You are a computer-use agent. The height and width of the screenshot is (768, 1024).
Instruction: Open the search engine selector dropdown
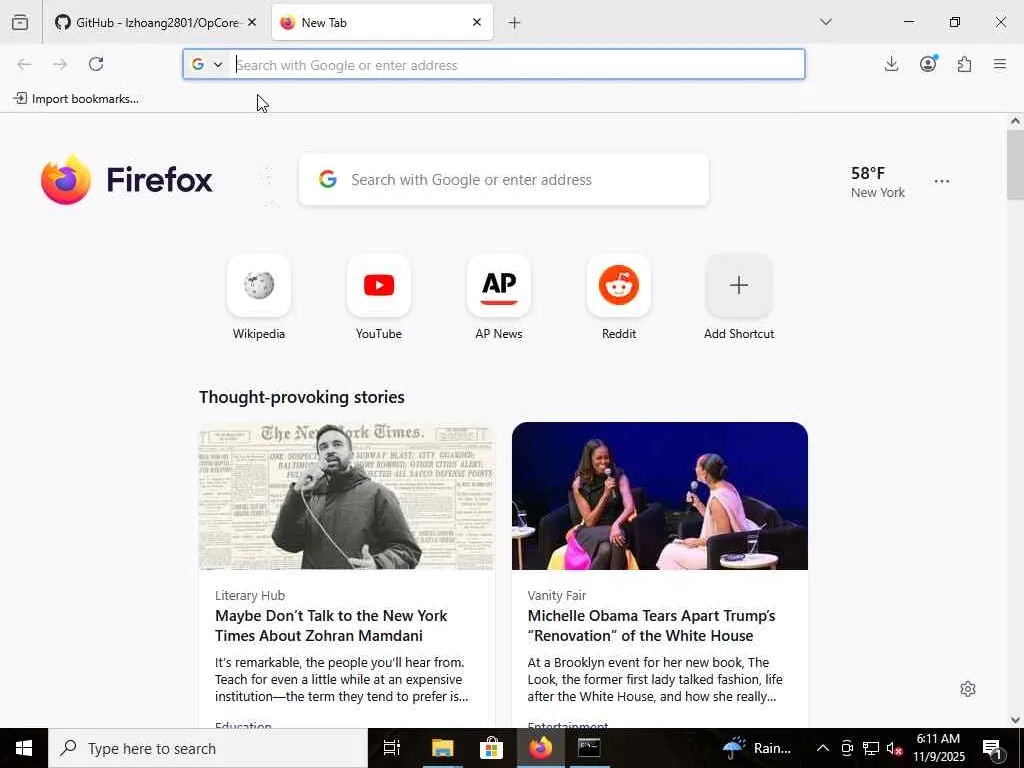click(x=207, y=65)
